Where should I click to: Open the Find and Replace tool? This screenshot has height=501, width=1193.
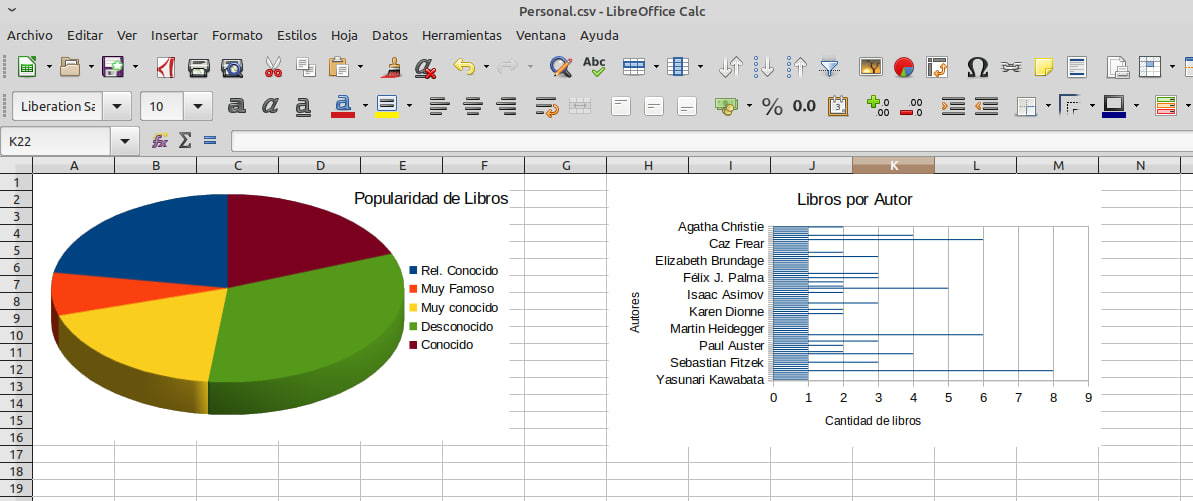[x=561, y=68]
